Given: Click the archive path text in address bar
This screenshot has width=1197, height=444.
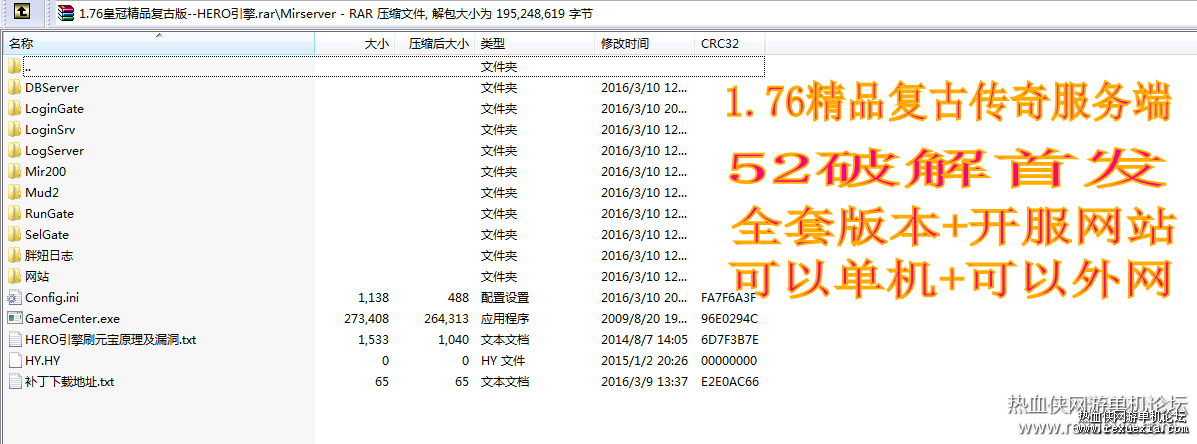Looking at the screenshot, I should click(x=335, y=14).
